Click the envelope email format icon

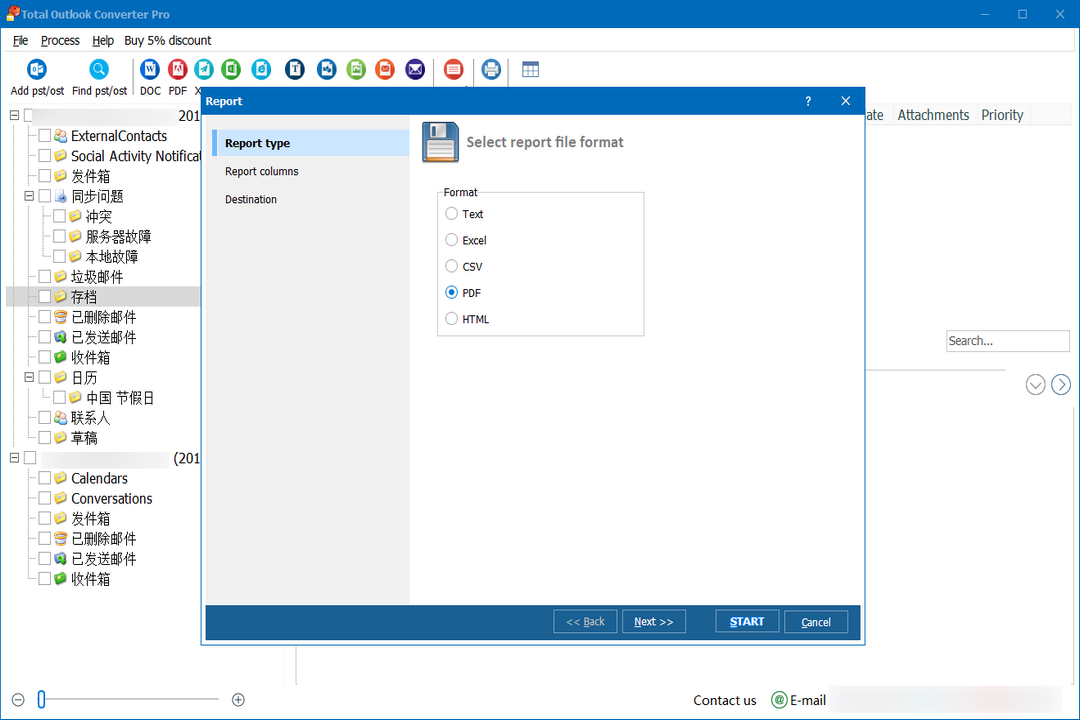click(x=415, y=69)
